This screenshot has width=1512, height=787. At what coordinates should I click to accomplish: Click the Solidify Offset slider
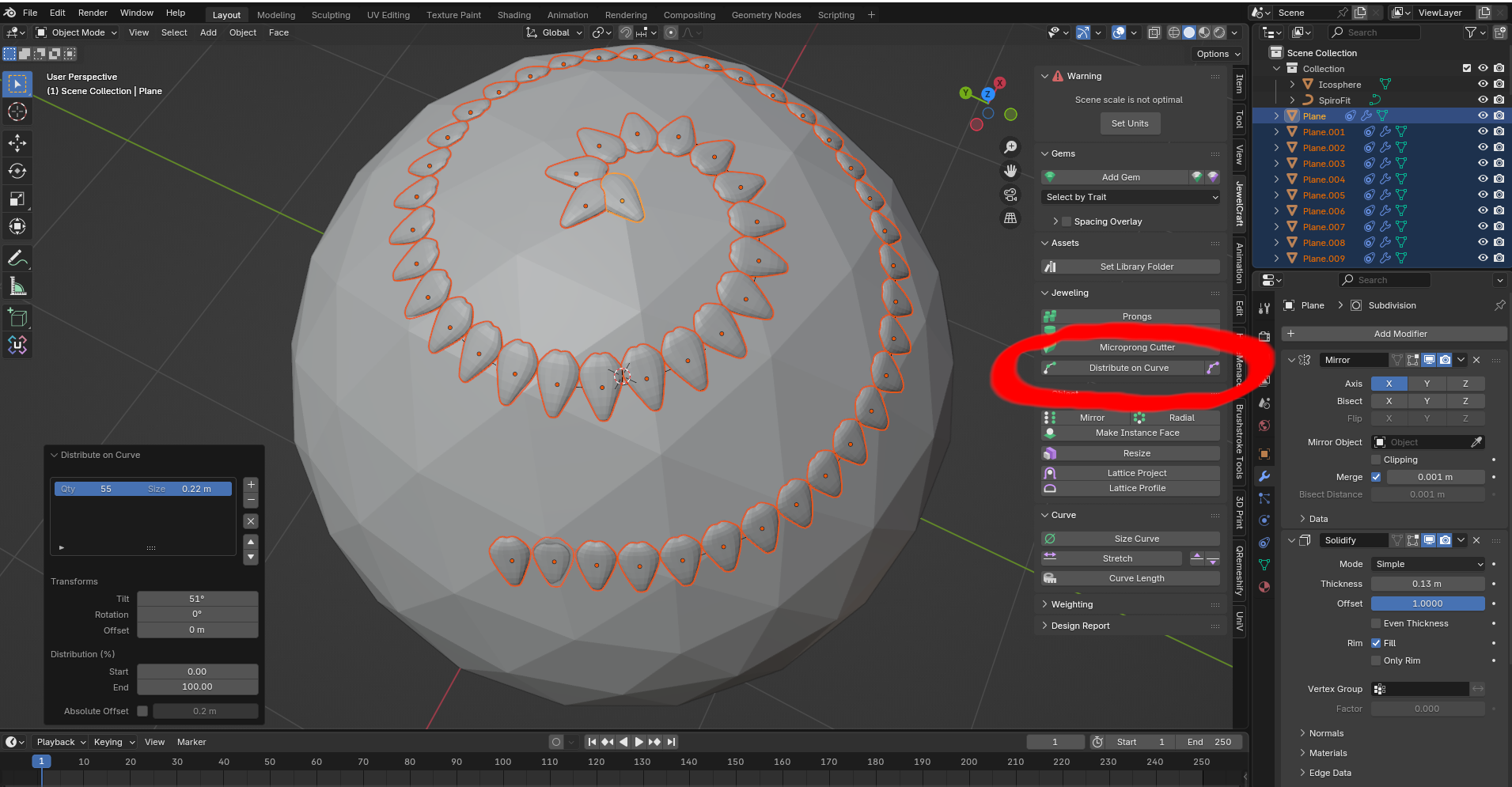coord(1427,603)
